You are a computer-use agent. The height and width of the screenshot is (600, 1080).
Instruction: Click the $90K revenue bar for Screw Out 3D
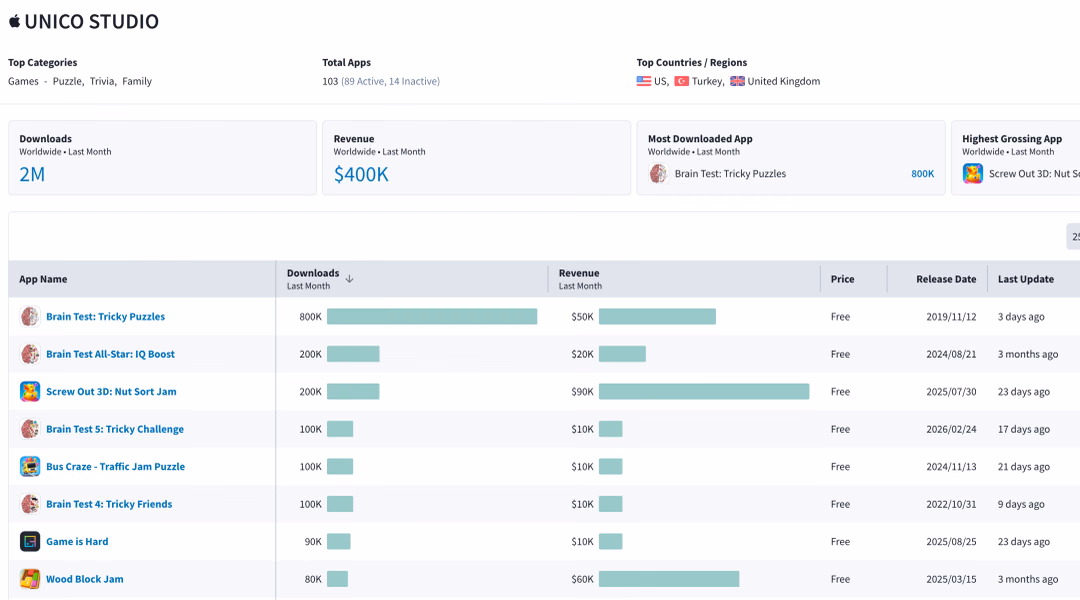click(704, 391)
